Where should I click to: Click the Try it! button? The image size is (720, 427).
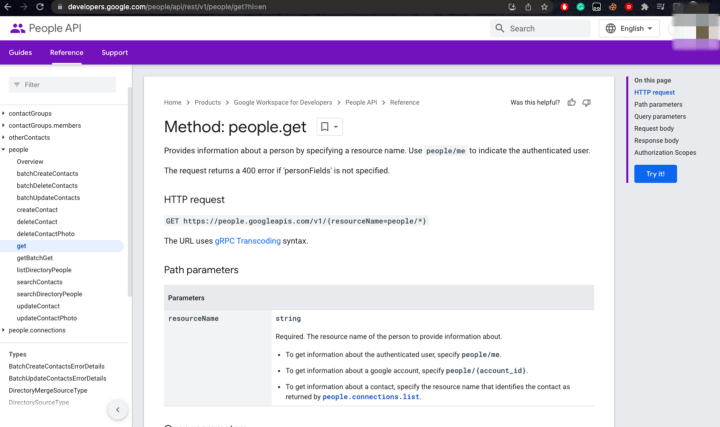coord(655,174)
